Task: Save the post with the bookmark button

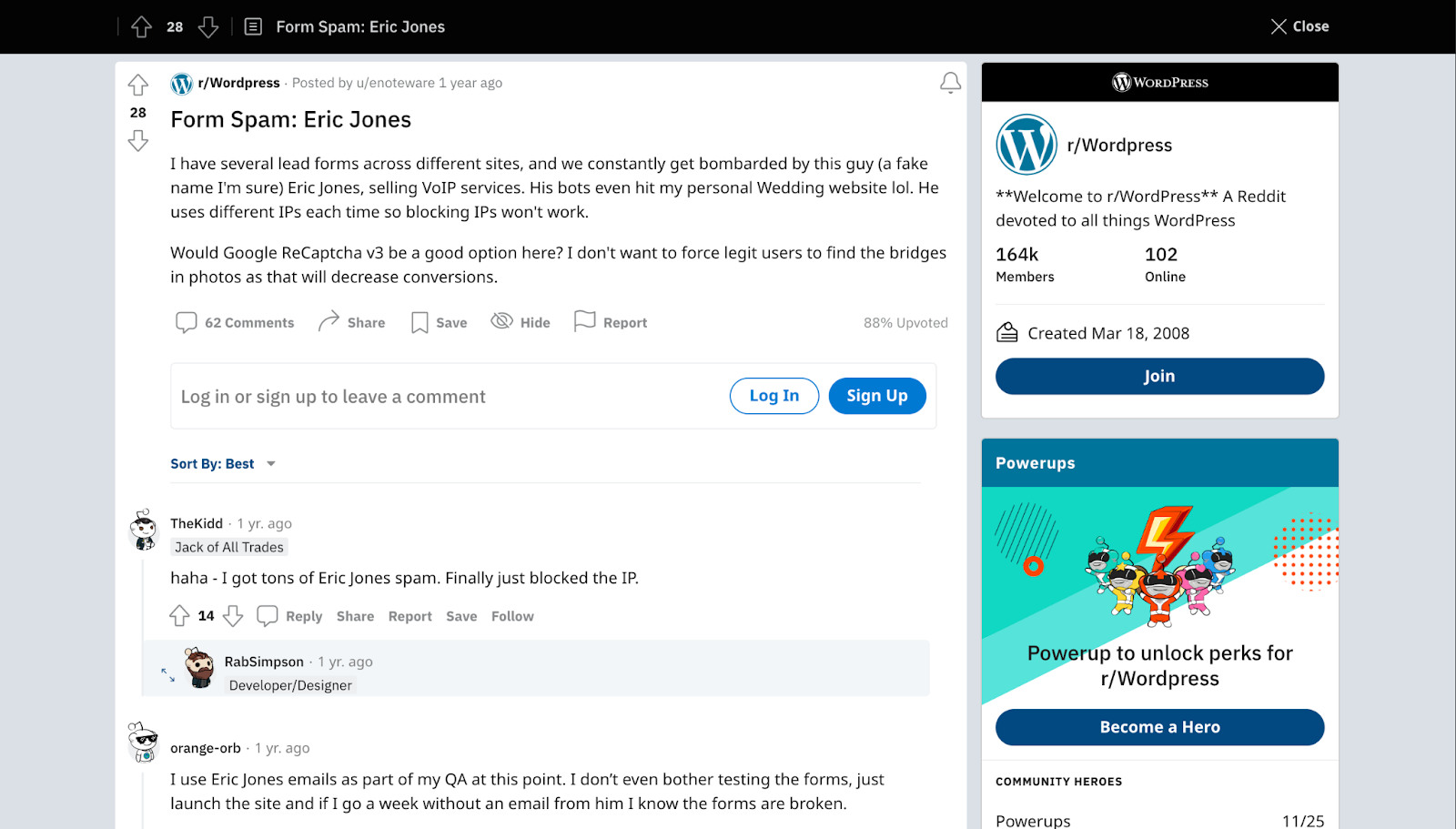Action: tap(439, 322)
